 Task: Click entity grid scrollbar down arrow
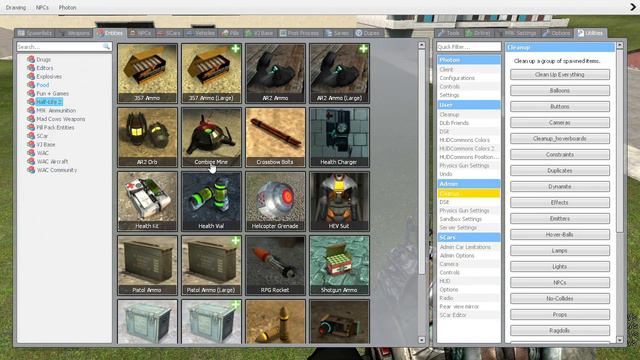422,340
